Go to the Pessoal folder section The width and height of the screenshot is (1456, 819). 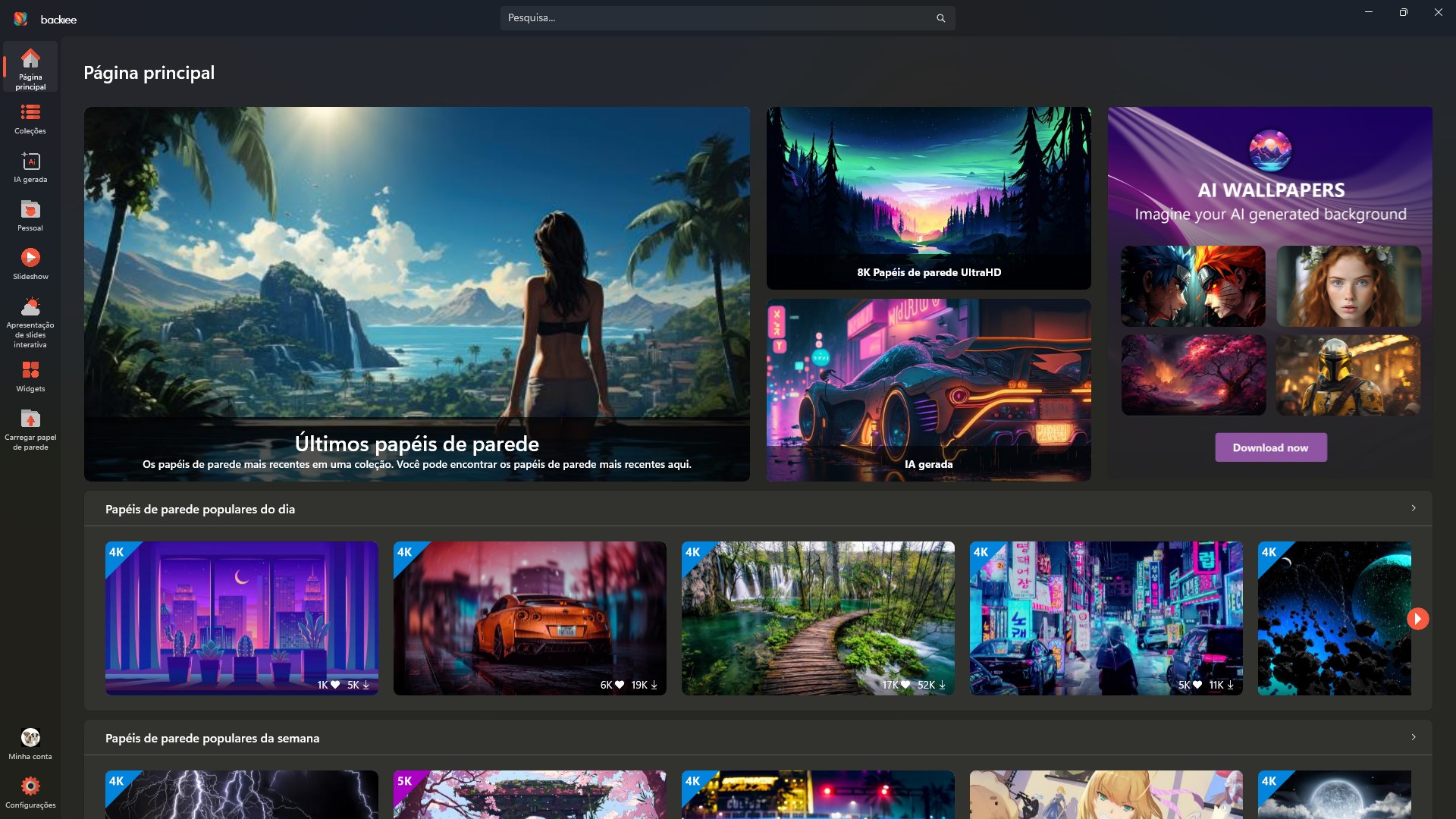pos(30,216)
